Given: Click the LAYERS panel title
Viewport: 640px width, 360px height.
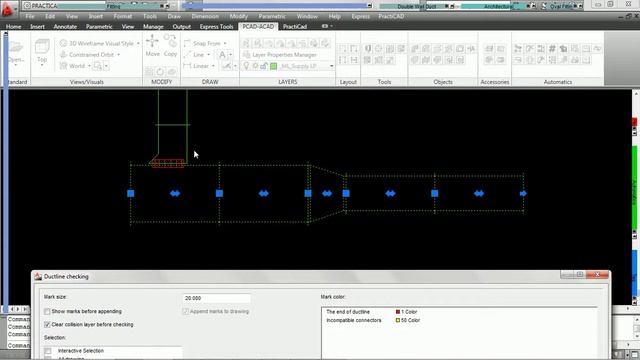Looking at the screenshot, I should (288, 82).
